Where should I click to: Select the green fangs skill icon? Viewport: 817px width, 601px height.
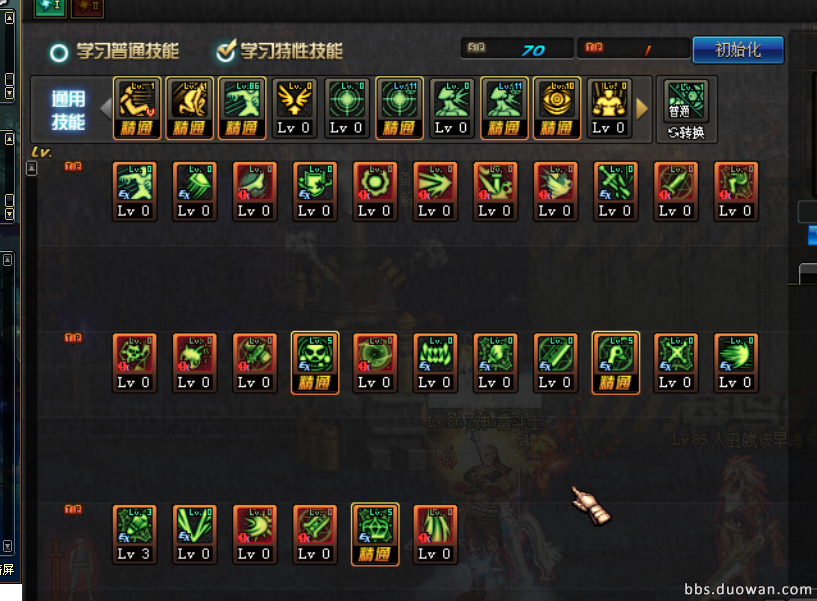click(435, 363)
